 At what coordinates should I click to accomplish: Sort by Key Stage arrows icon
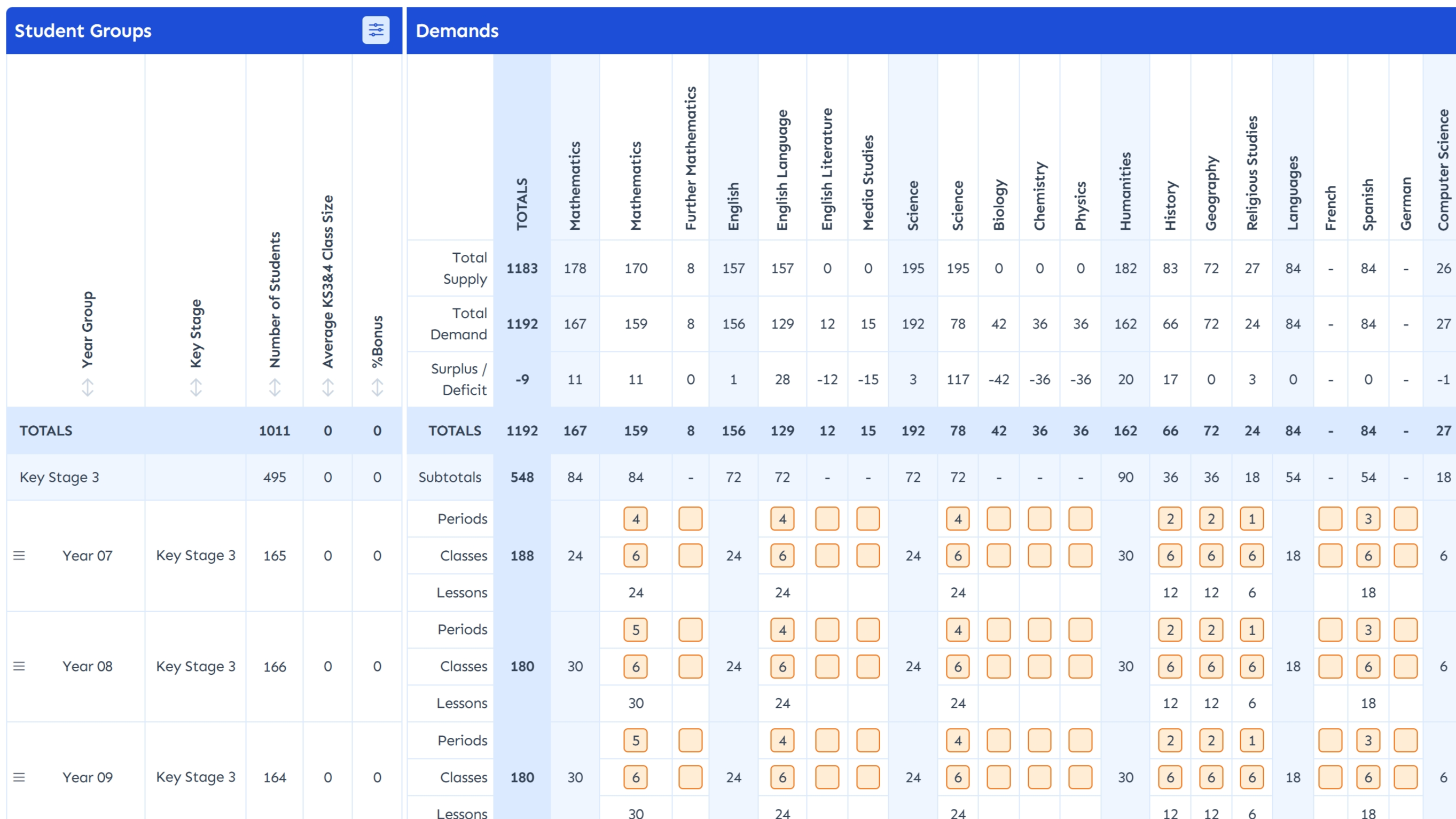195,387
